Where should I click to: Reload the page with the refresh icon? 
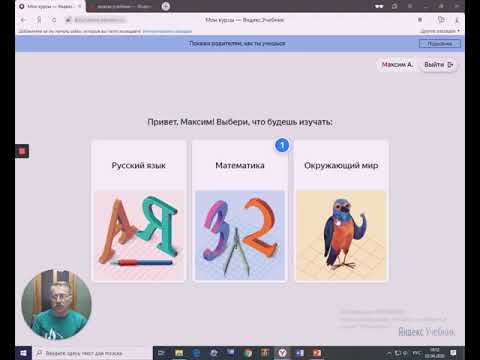[54, 20]
